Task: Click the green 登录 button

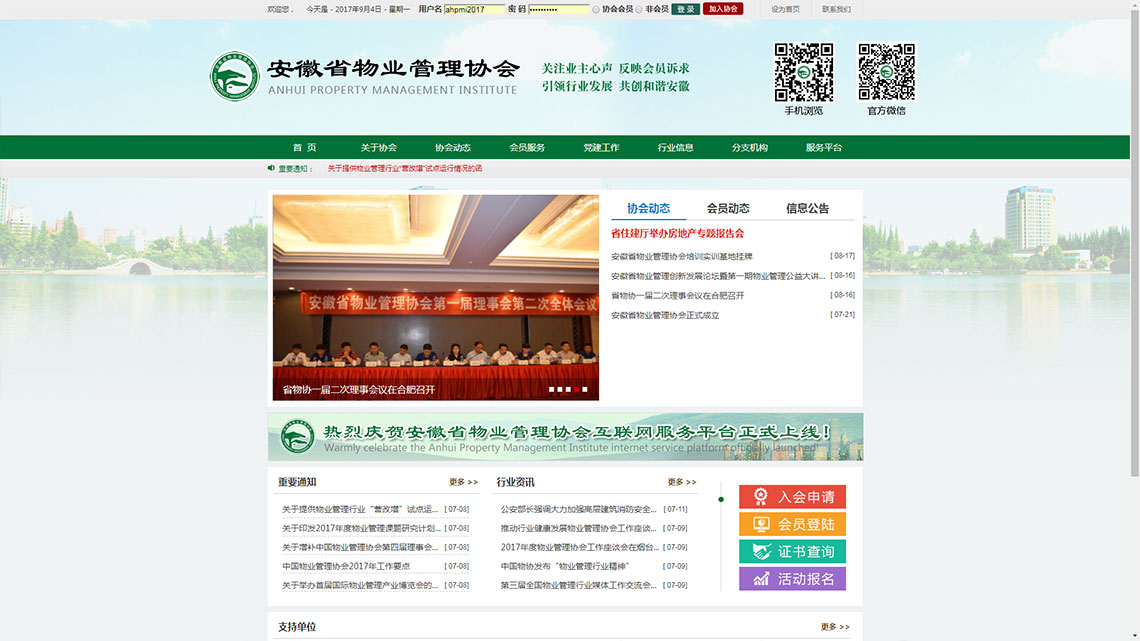Action: (685, 9)
